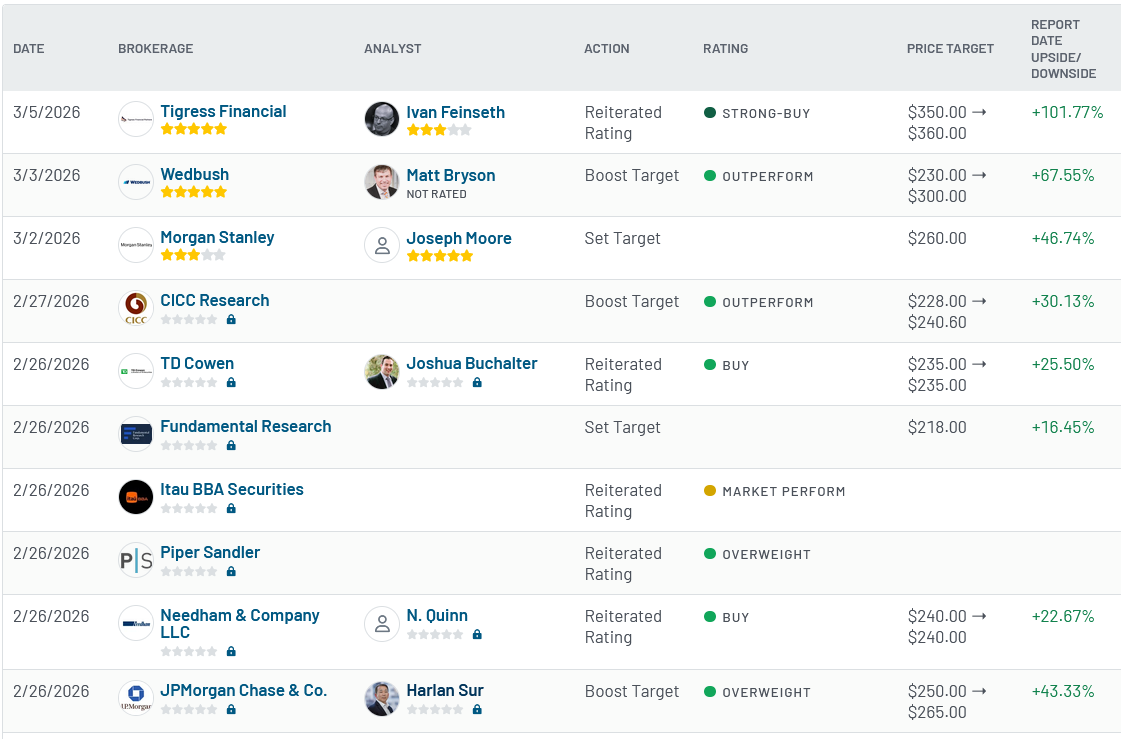
Task: Click the lock icon under Itau BBA Securities
Action: point(231,508)
